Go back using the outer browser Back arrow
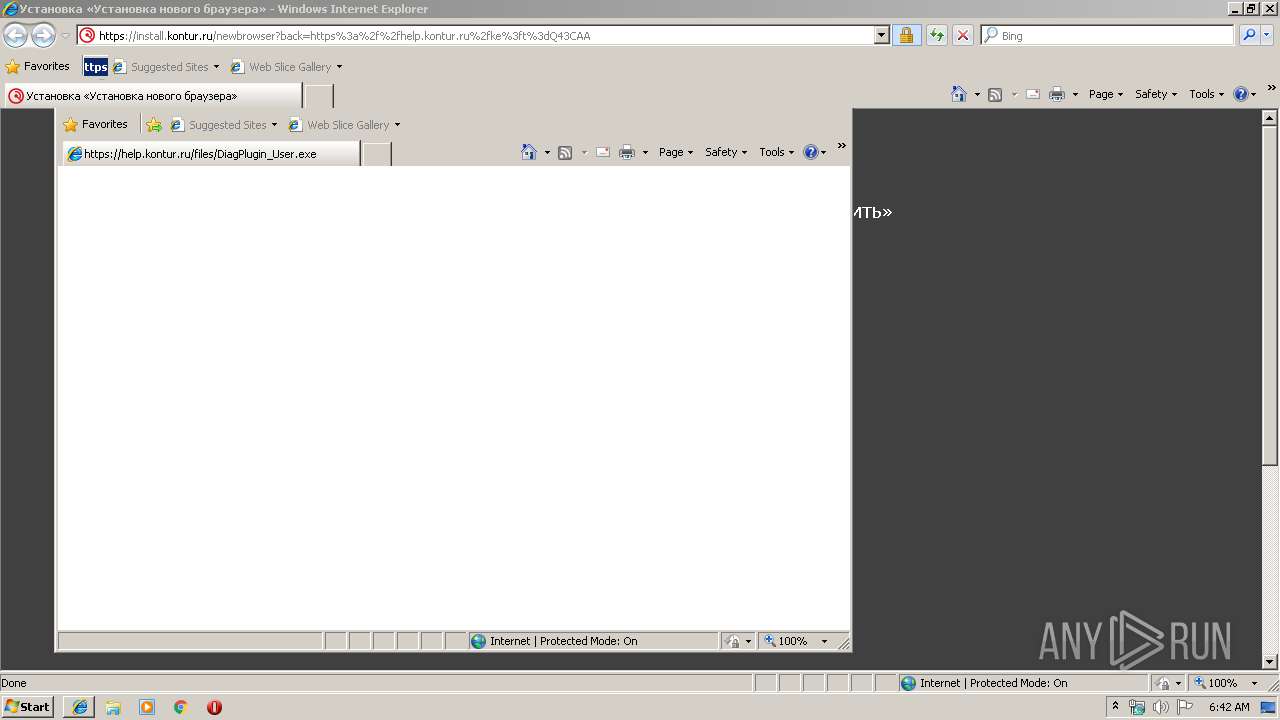 [x=15, y=36]
